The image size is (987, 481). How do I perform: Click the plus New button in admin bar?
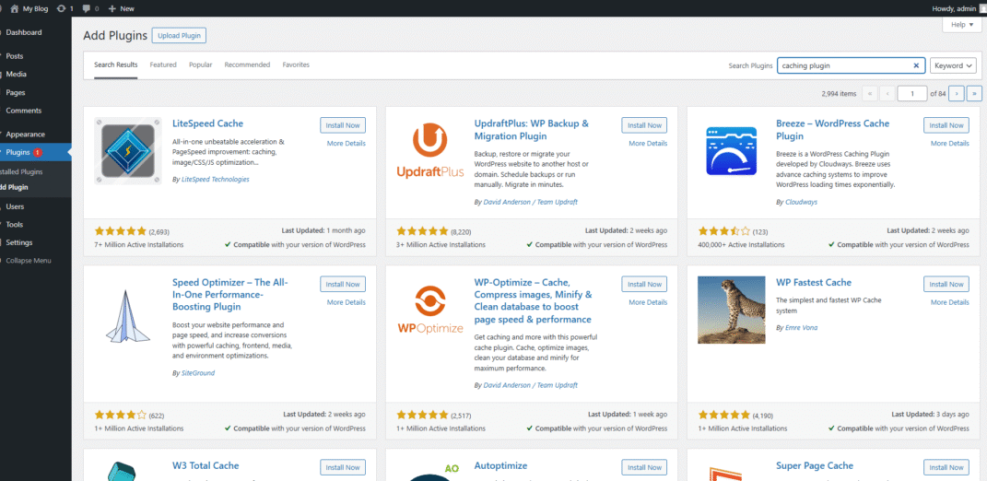(x=121, y=9)
